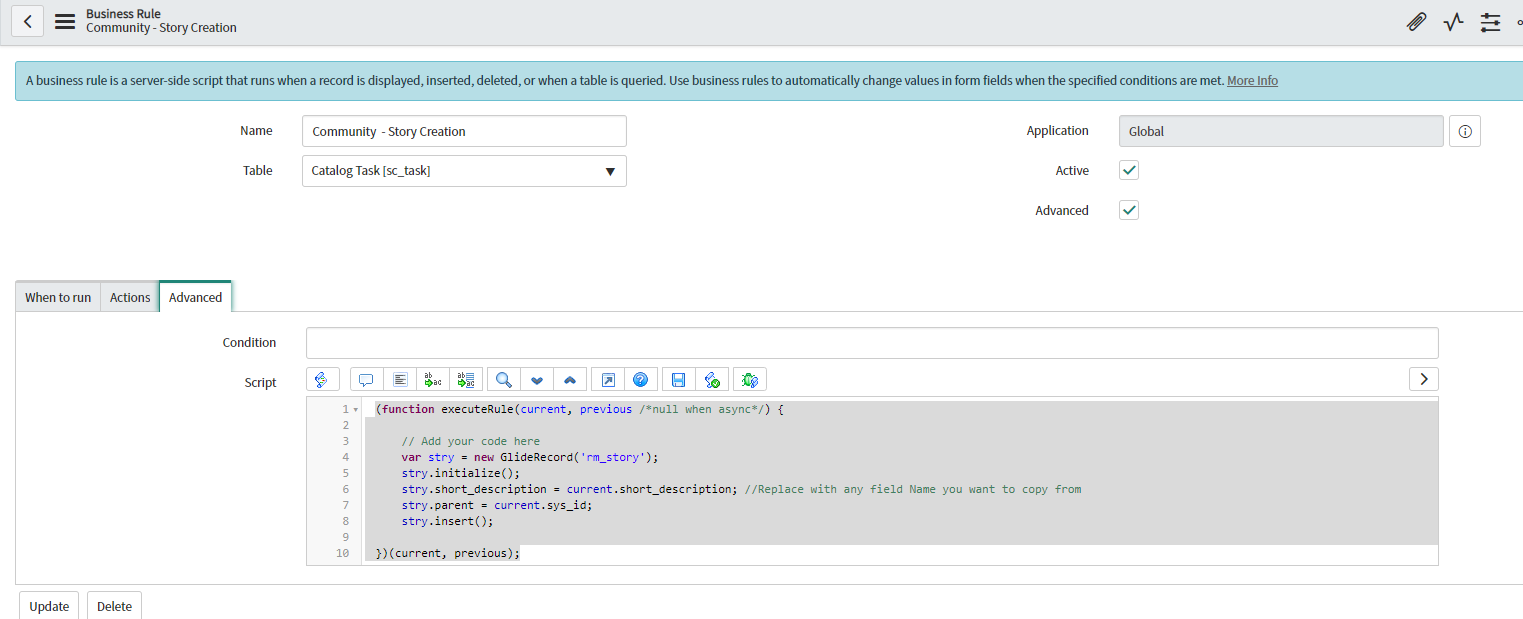
Task: Uncheck the Active checkbox
Action: tap(1129, 171)
